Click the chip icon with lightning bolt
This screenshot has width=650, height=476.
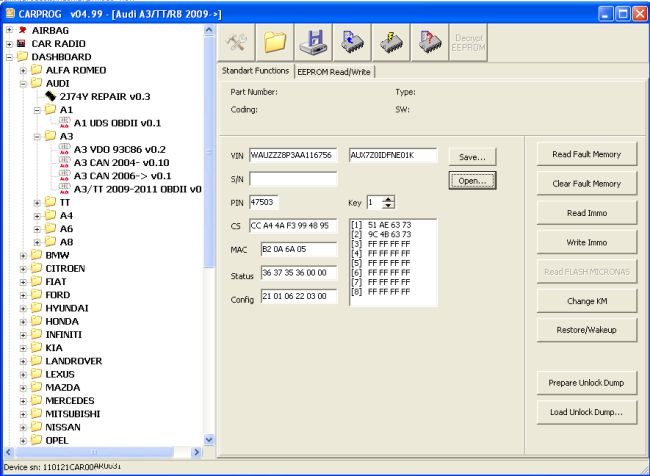391,42
